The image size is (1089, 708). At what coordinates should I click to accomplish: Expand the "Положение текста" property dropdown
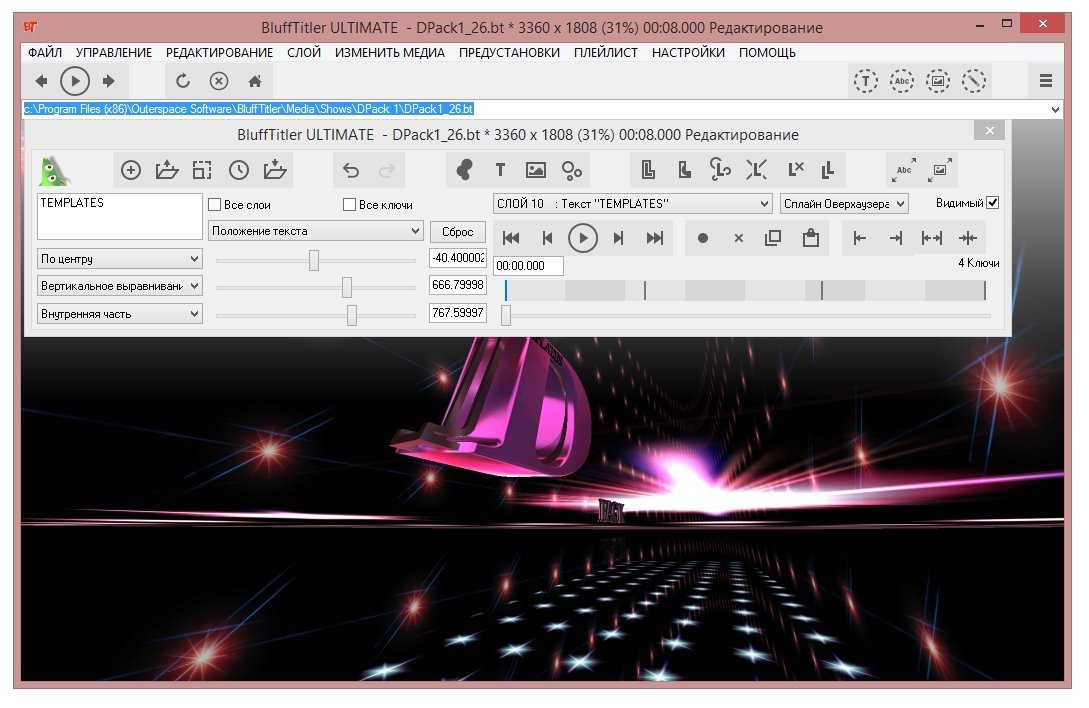tap(317, 231)
